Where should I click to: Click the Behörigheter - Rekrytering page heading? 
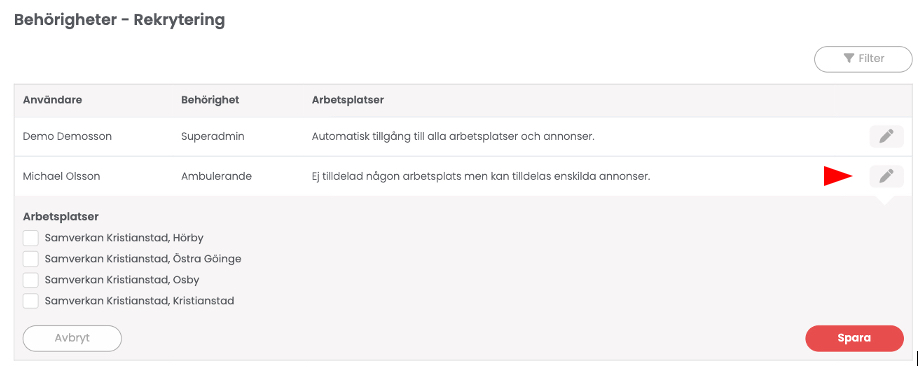pyautogui.click(x=119, y=20)
